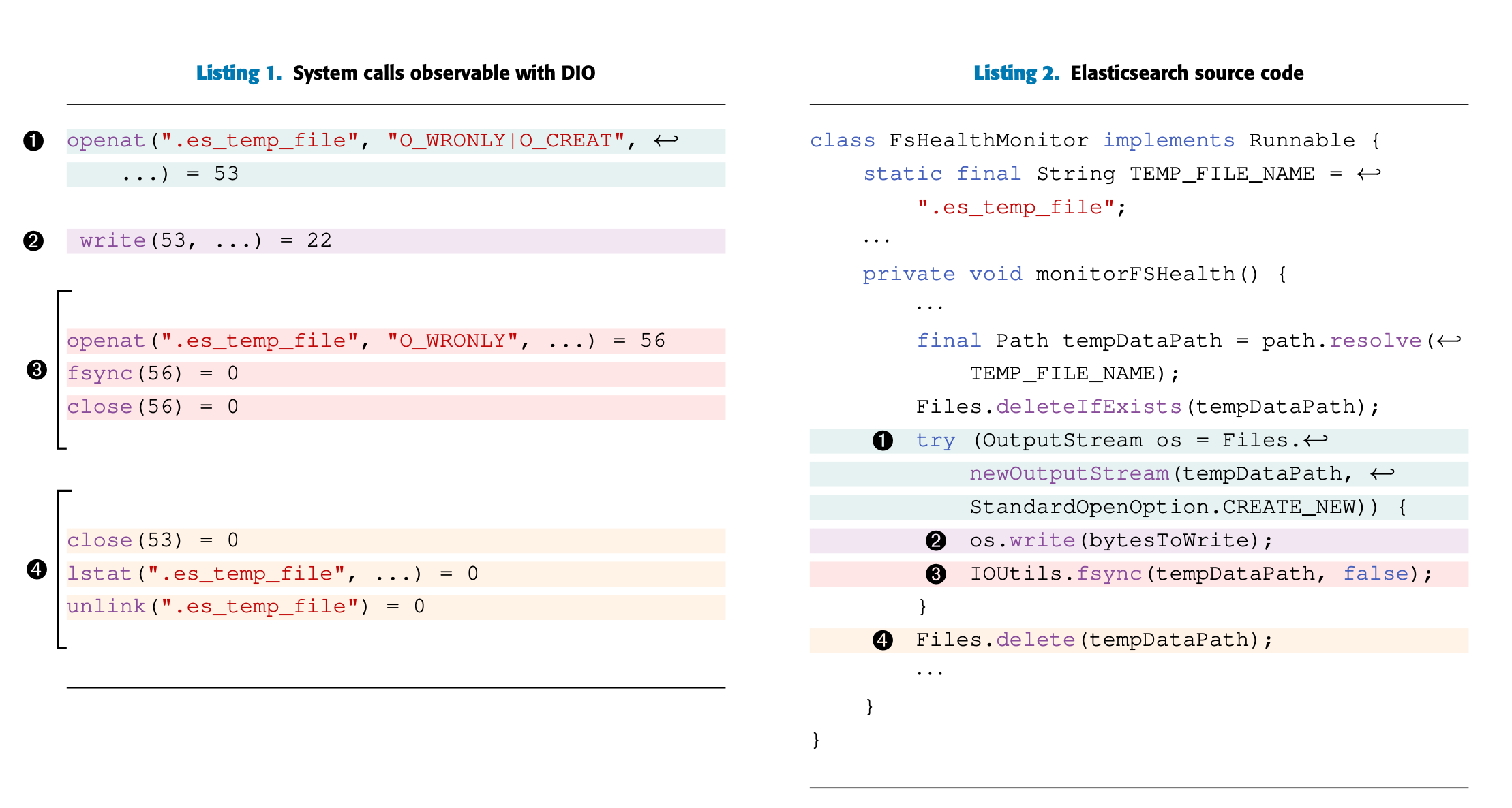The height and width of the screenshot is (808, 1512).
Task: Click the line 'write(53, ...) = 22'
Action: [395, 241]
